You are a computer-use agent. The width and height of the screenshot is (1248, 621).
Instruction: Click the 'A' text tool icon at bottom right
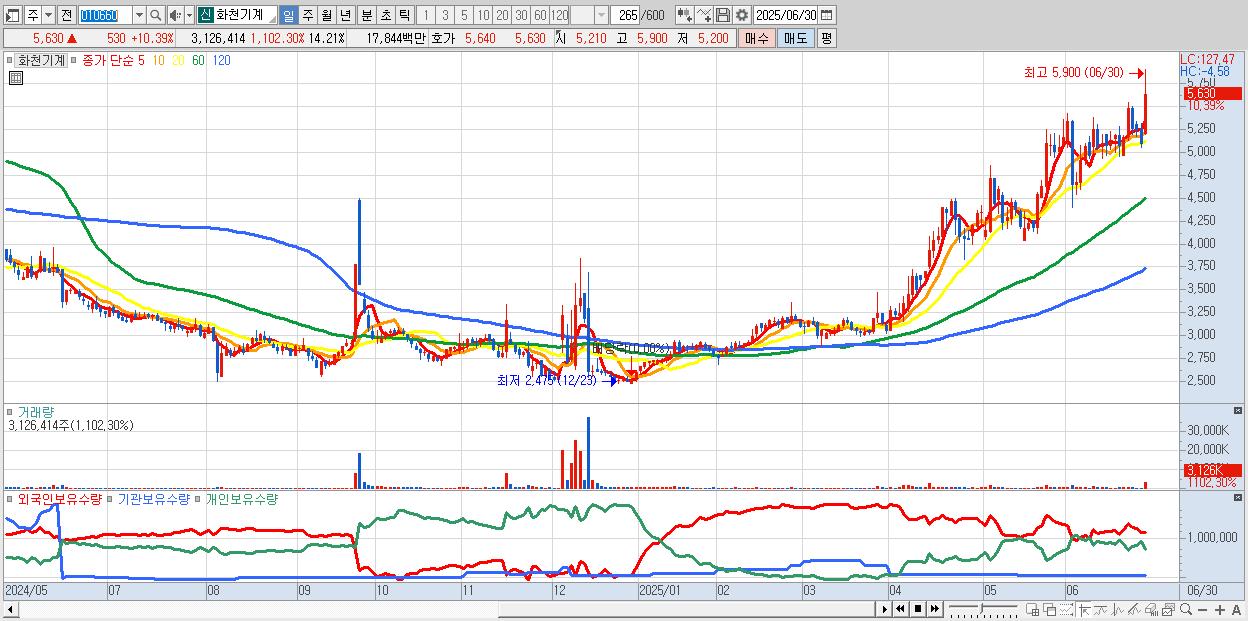coord(1237,609)
